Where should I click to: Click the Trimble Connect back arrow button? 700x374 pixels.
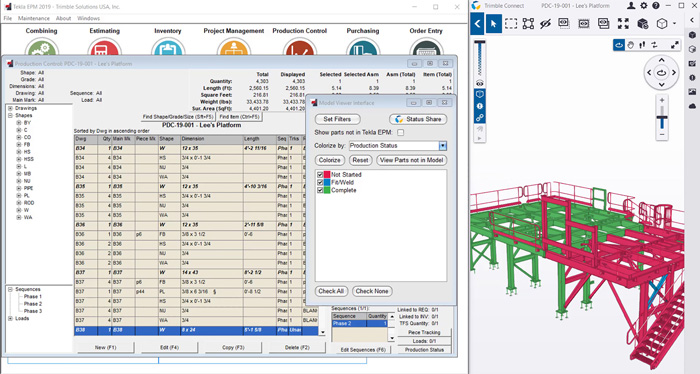point(477,24)
